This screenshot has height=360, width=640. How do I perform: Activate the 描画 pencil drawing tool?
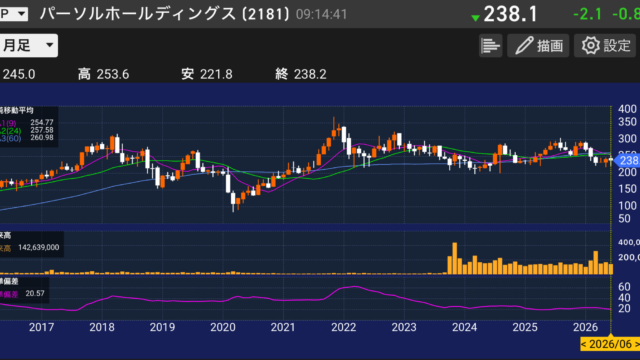click(x=538, y=45)
